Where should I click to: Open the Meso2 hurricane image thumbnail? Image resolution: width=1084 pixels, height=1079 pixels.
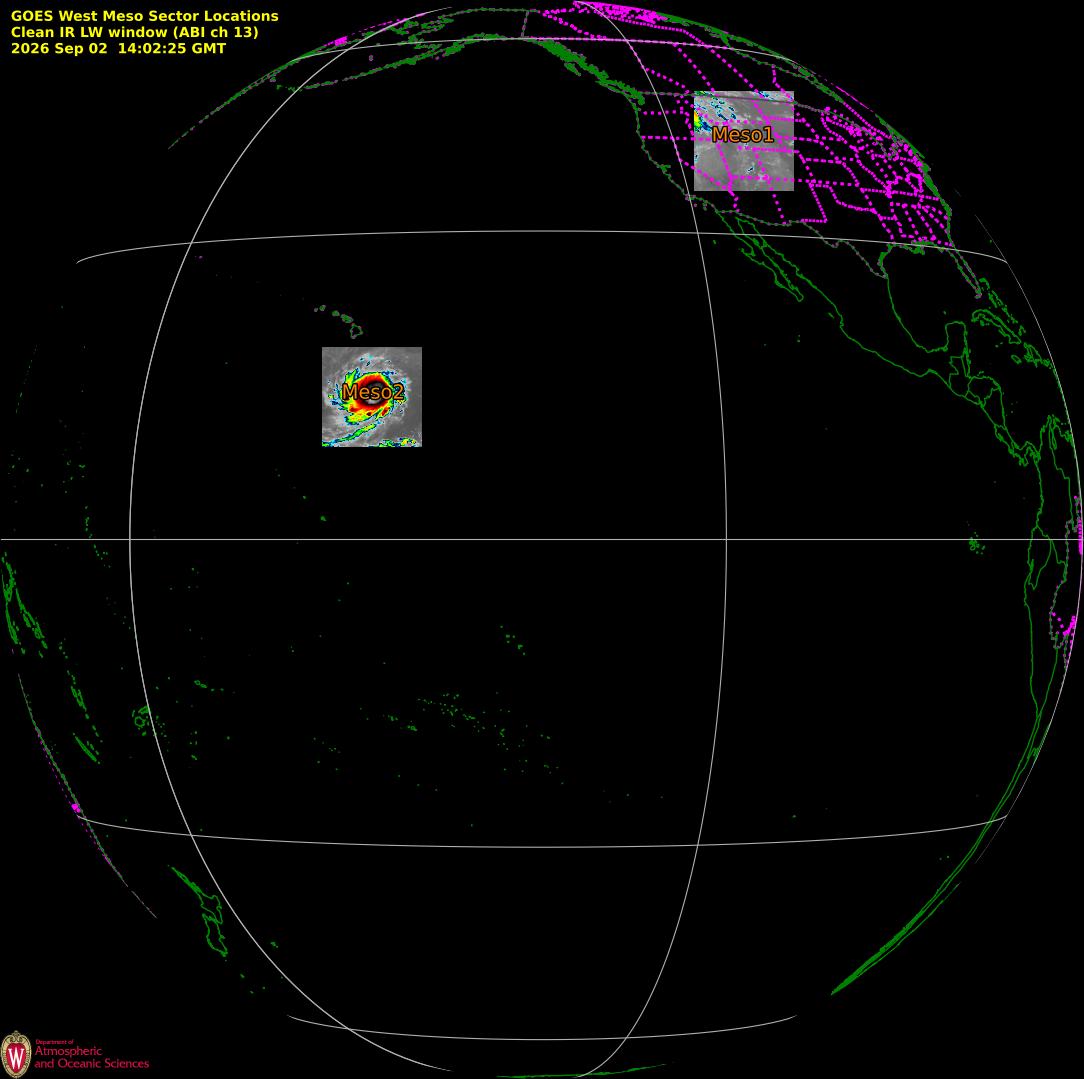point(372,397)
